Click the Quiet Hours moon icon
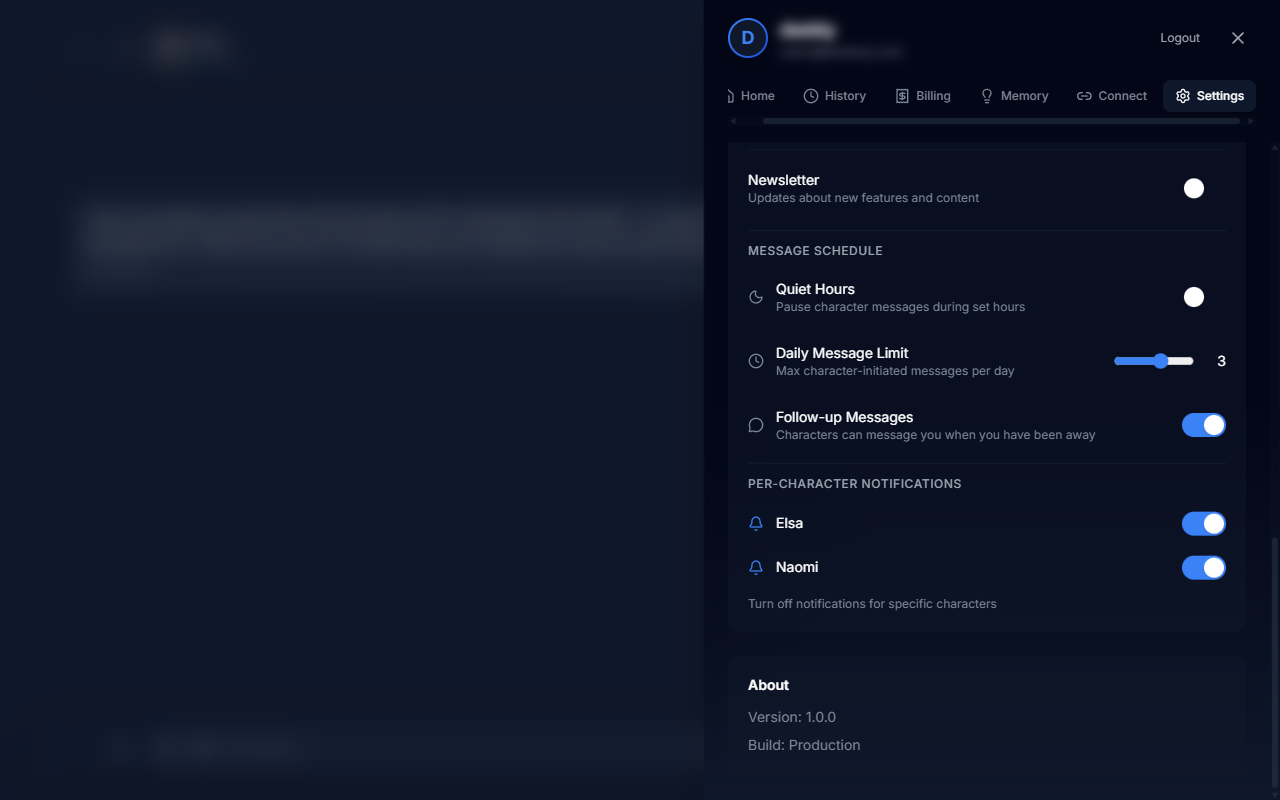Image resolution: width=1280 pixels, height=800 pixels. [756, 297]
